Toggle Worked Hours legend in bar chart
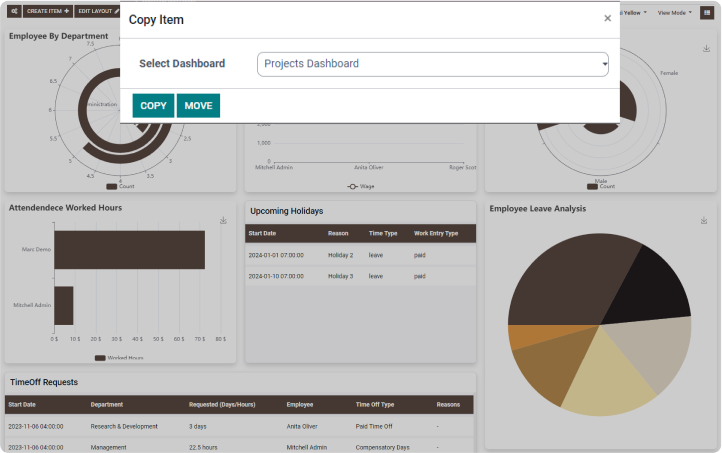This screenshot has width=722, height=453. 119,357
